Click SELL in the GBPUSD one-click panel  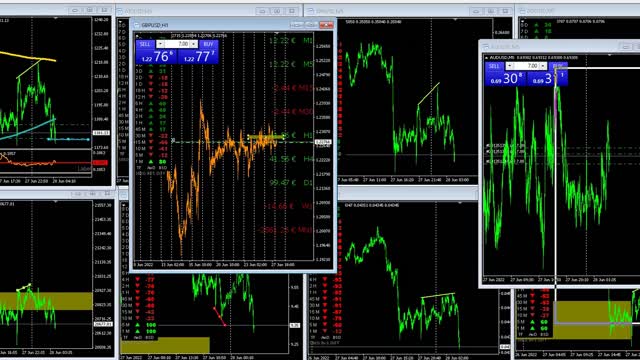[x=145, y=44]
